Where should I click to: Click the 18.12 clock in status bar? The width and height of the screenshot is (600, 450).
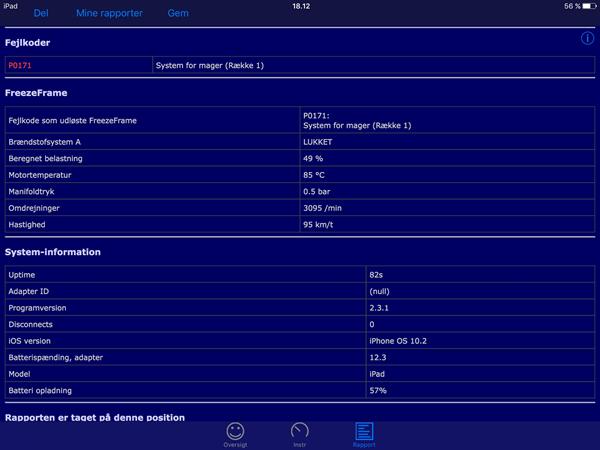click(301, 6)
